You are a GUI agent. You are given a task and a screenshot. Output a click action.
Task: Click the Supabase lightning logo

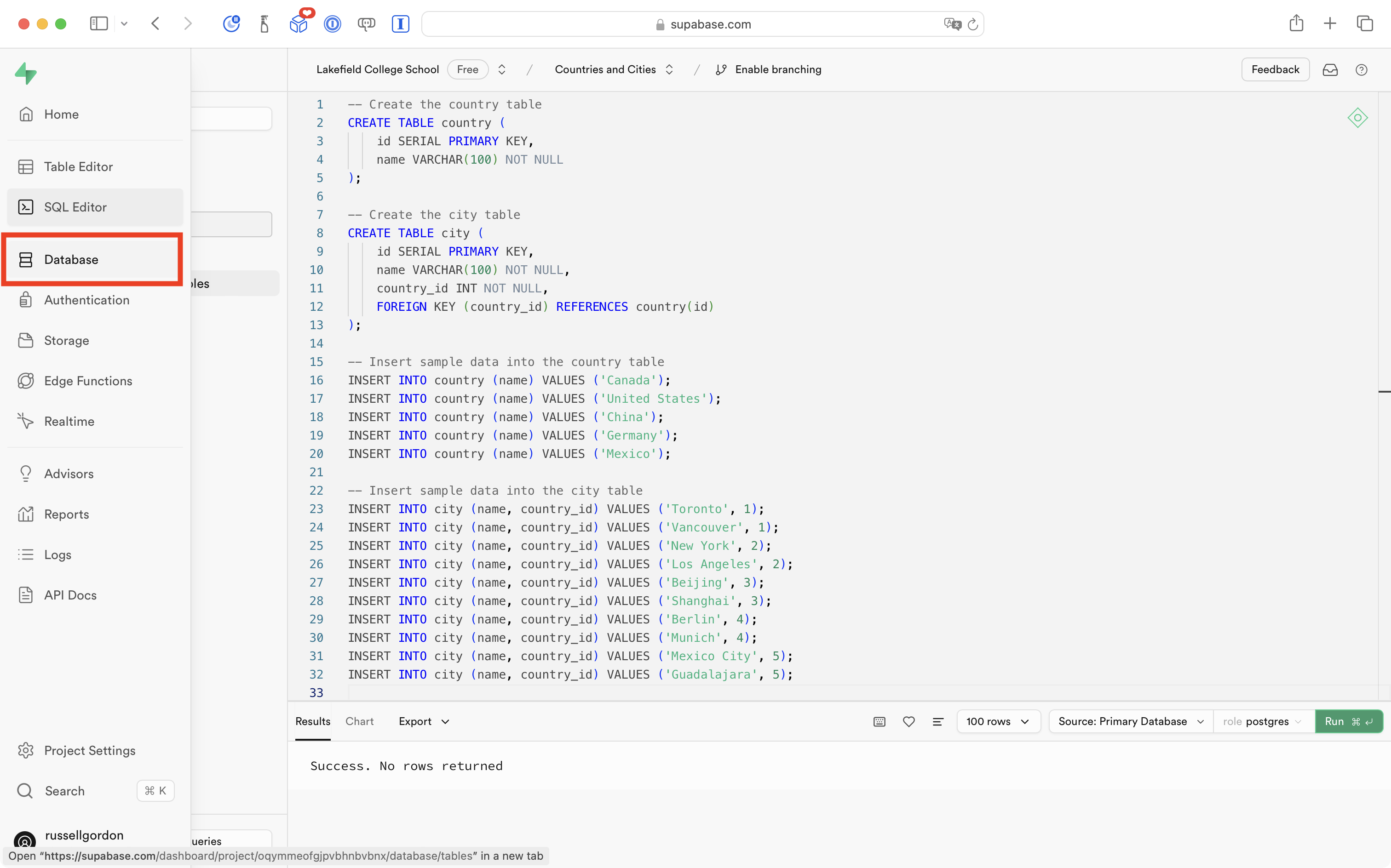coord(26,73)
